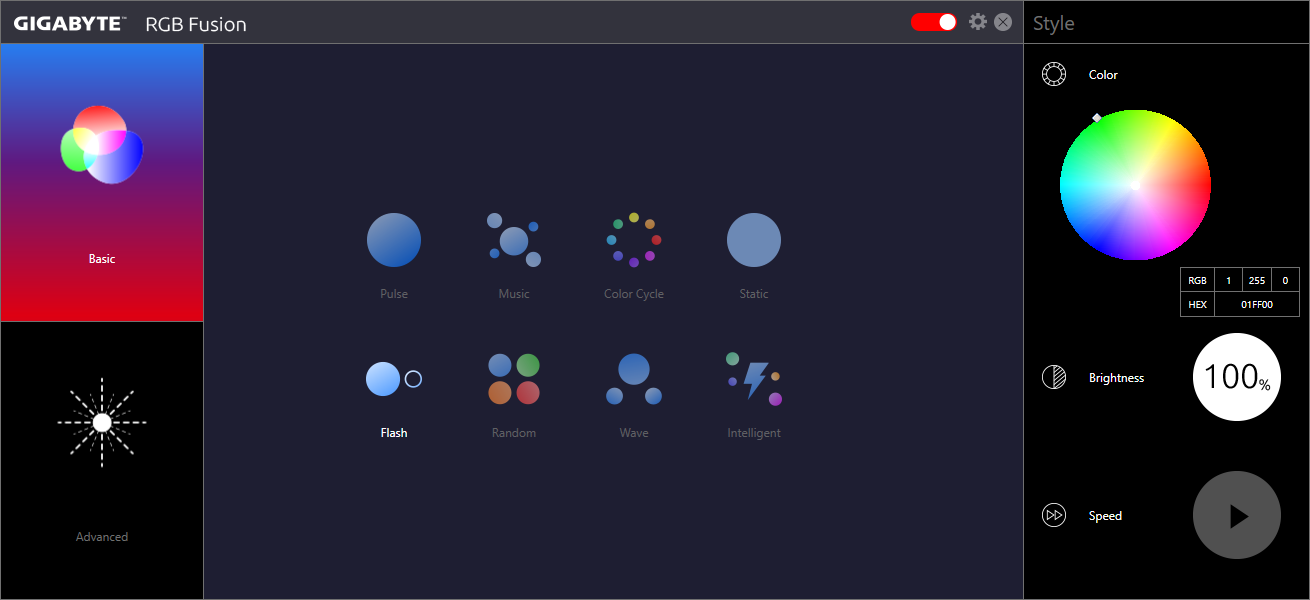The height and width of the screenshot is (600, 1310).
Task: Click the Color Cycle label text
Action: 634,294
